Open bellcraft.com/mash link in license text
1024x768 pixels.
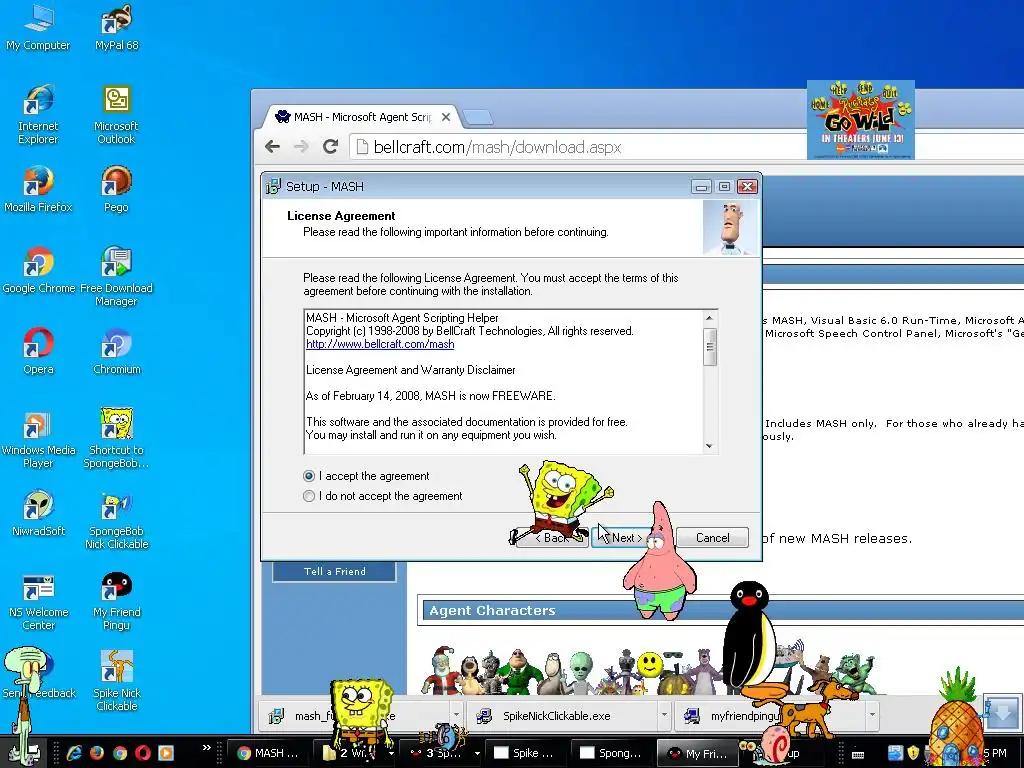(x=380, y=344)
